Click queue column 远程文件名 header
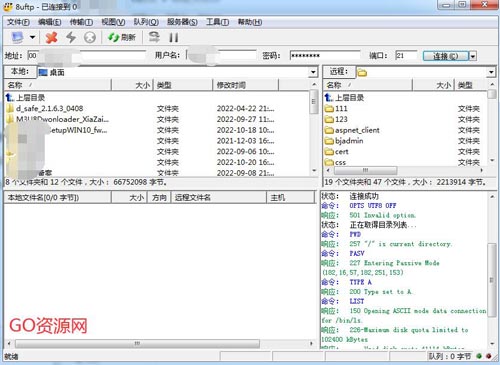The image size is (500, 365). pos(219,198)
